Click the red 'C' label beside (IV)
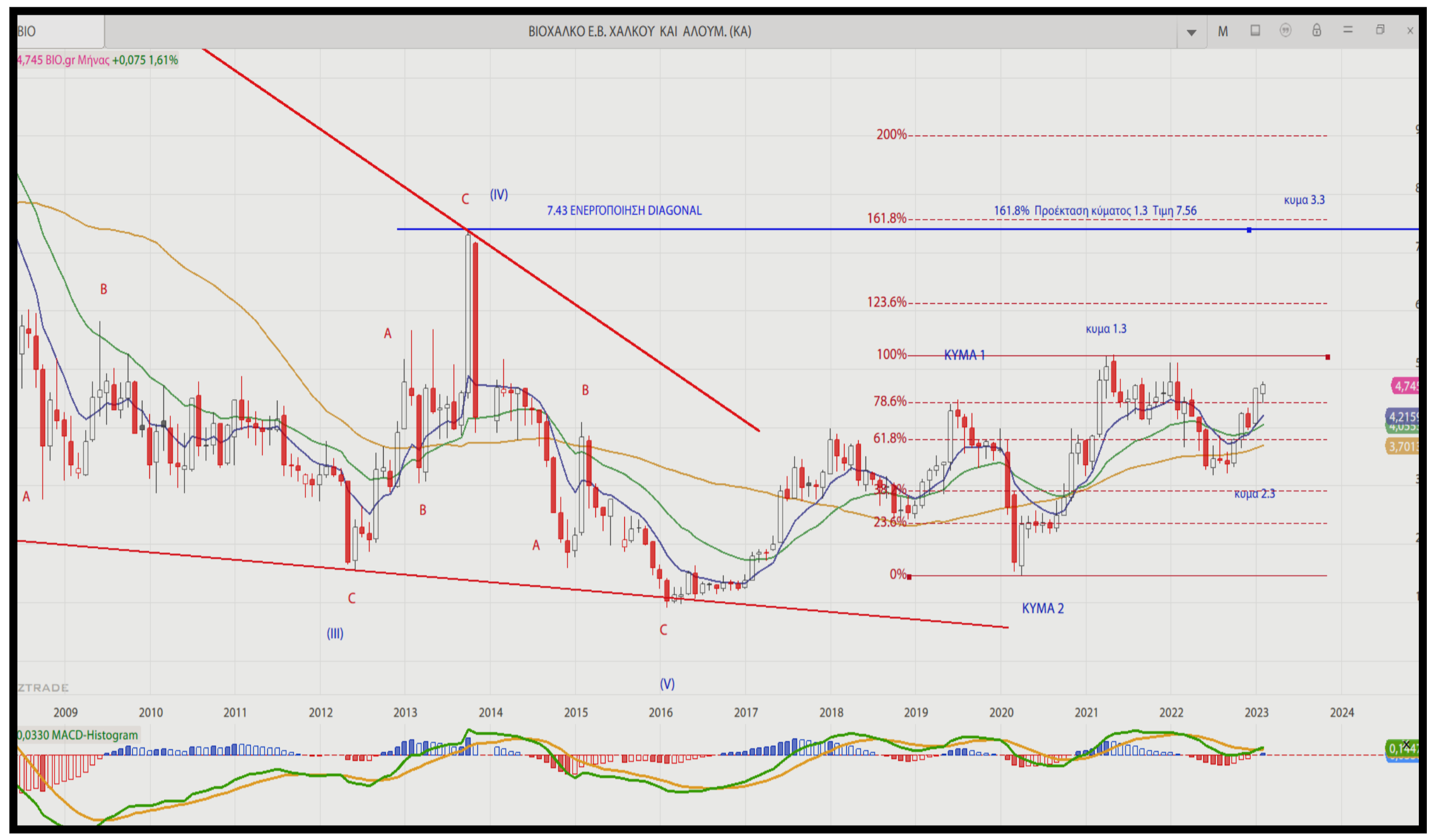 tap(465, 199)
